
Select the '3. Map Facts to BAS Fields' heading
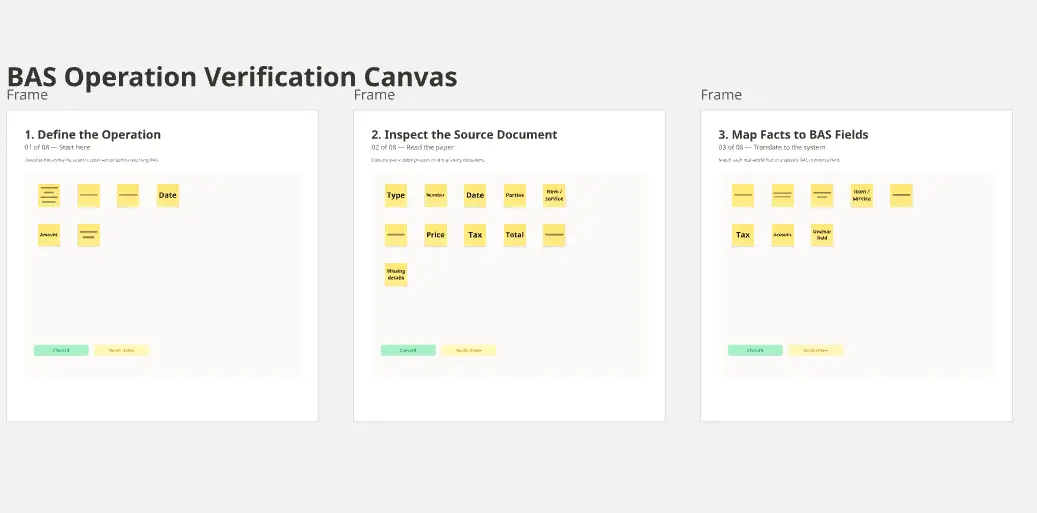click(x=794, y=134)
